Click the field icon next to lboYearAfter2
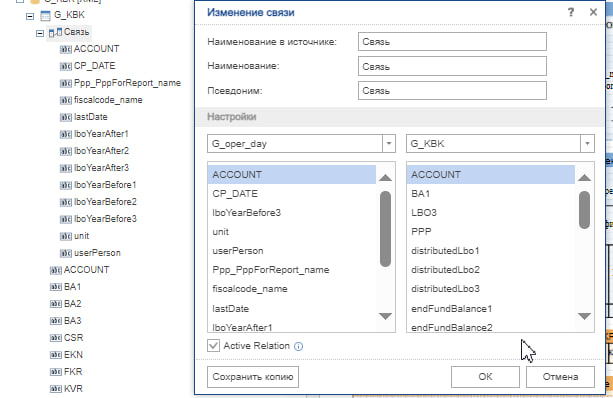This screenshot has height=398, width=613. click(x=65, y=151)
